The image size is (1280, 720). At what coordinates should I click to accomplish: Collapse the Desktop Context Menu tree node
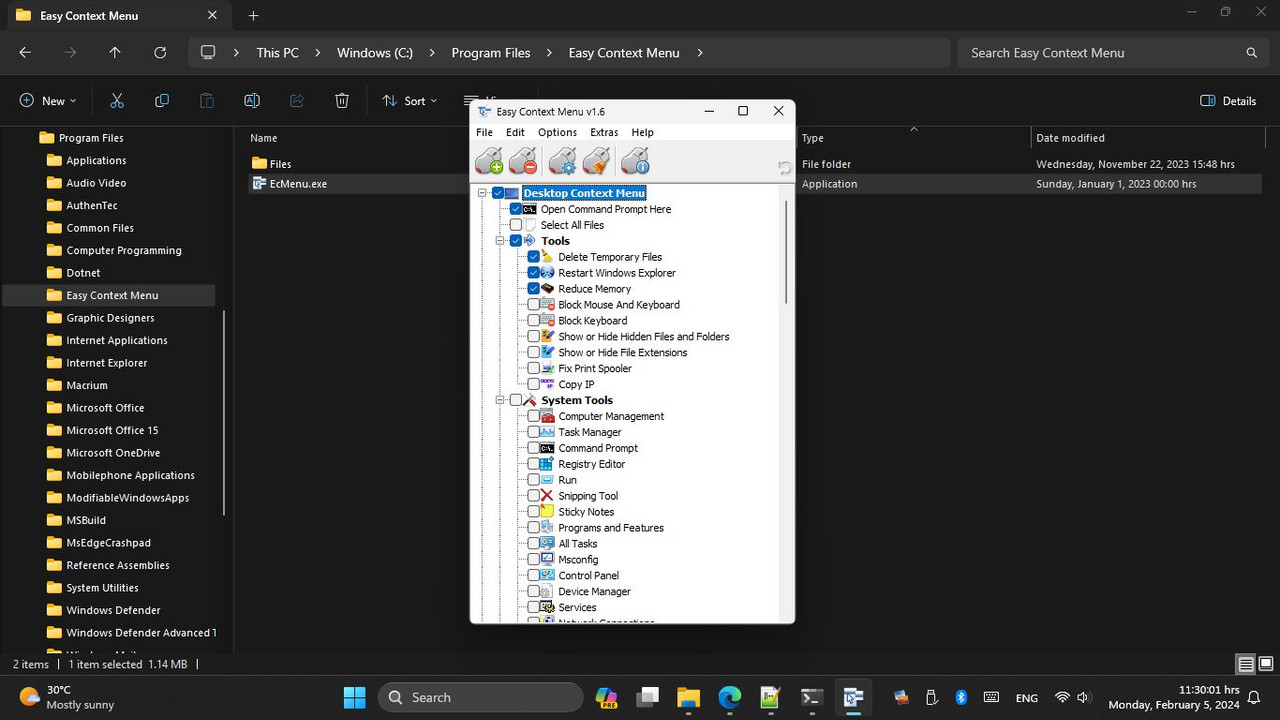tap(482, 193)
